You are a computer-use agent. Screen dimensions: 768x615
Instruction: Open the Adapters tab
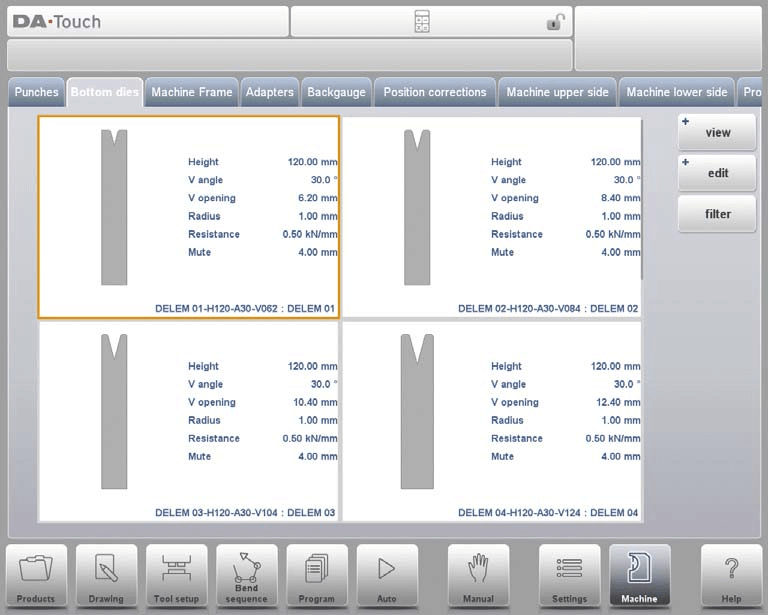pyautogui.click(x=269, y=92)
